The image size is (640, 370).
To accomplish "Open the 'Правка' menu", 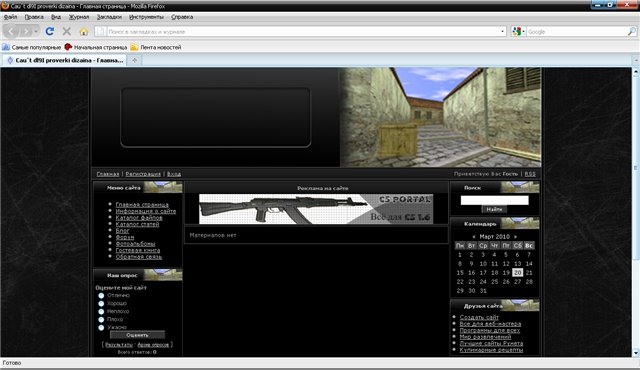I will [x=34, y=17].
